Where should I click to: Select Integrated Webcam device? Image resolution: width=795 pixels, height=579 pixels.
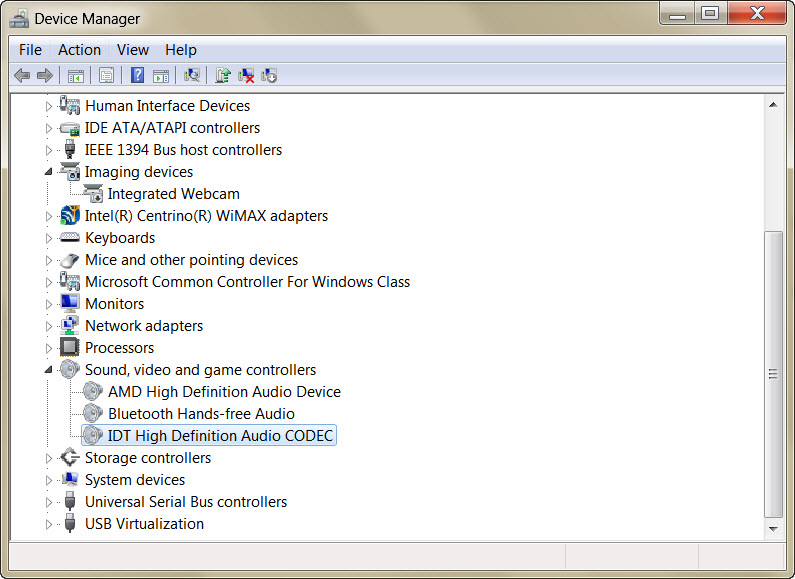[x=173, y=194]
